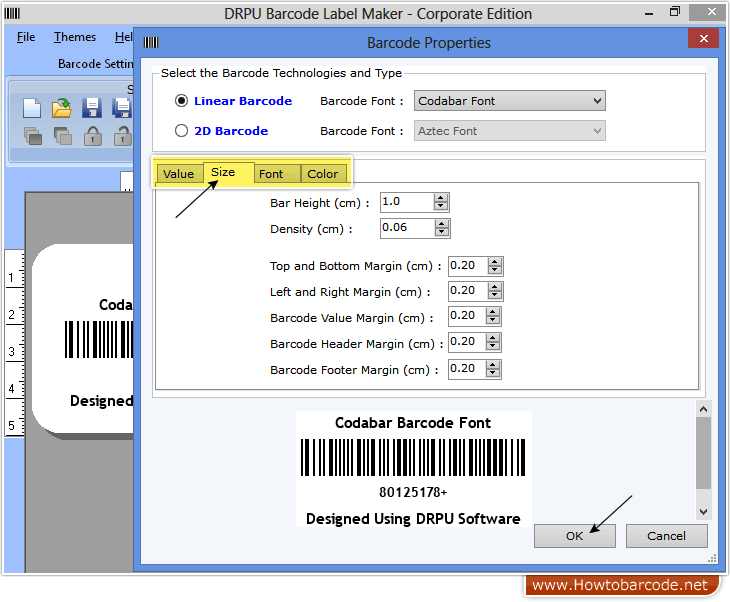Click the Bar Height value field
The image size is (730, 602).
[407, 202]
